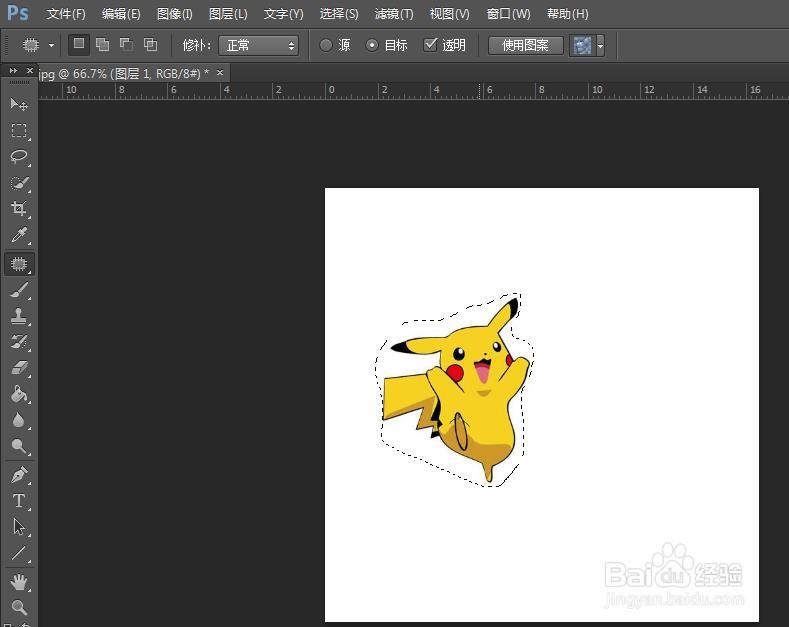Open the 文件(F) menu
The image size is (789, 627).
coord(66,14)
